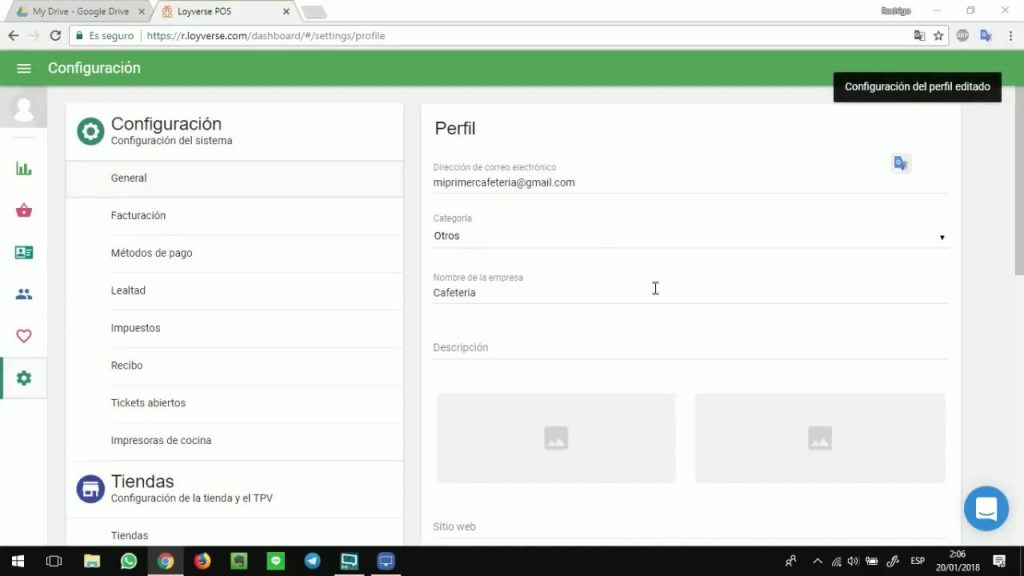Open the hamburger navigation menu

[24, 68]
